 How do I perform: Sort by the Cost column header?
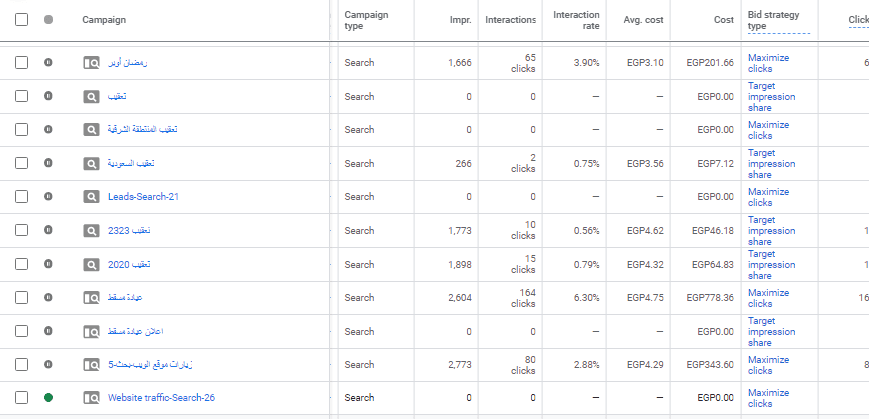point(723,19)
